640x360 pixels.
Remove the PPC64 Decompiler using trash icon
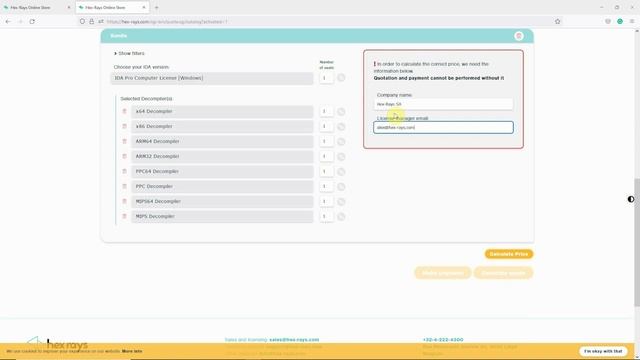coord(124,171)
